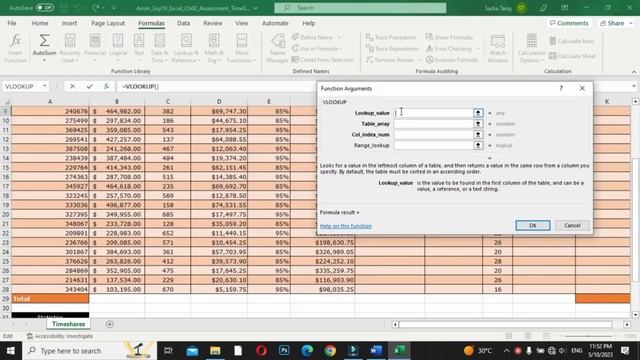Toggle Show Formulas
The width and height of the screenshot is (640, 360).
(x=449, y=37)
